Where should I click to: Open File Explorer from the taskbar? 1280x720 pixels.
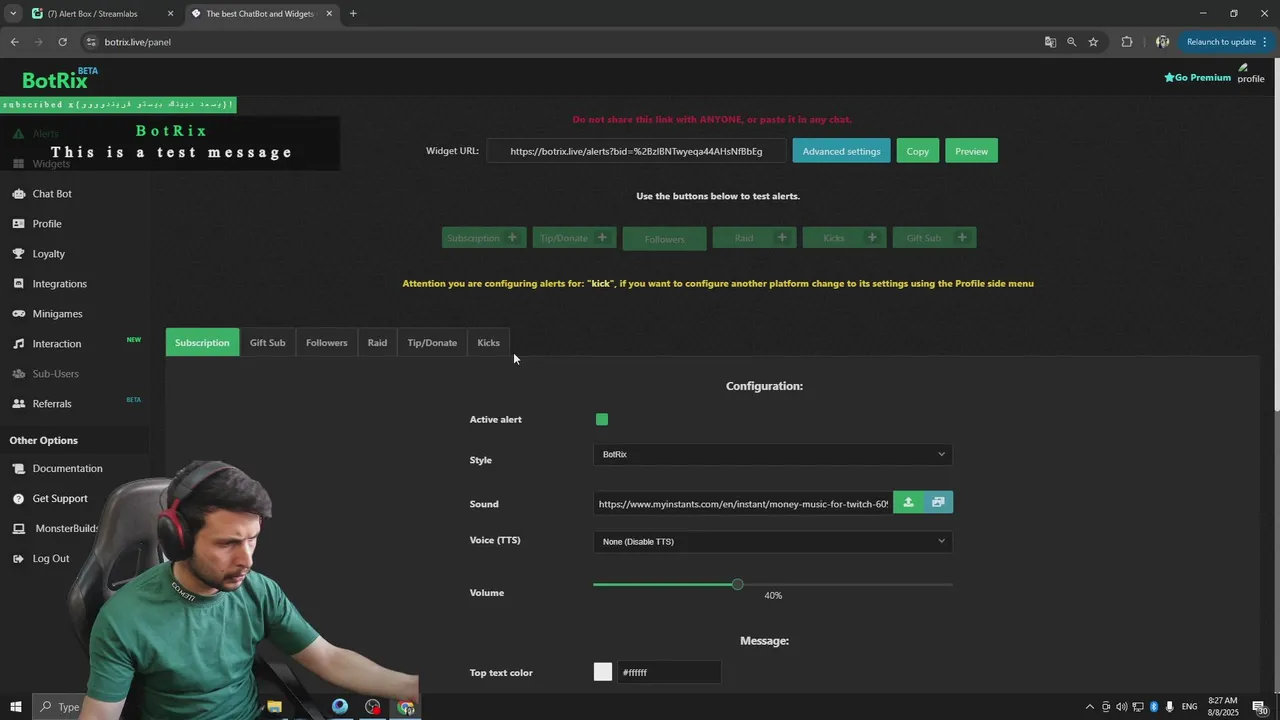coord(274,707)
